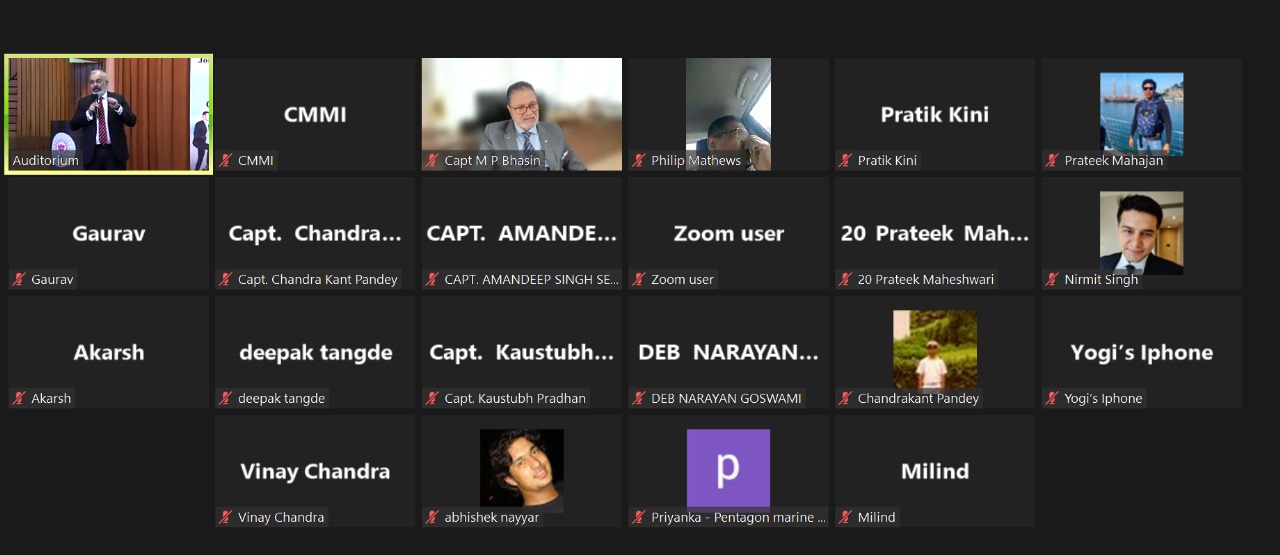Click muted mic icon next to Milind
The width and height of the screenshot is (1280, 555).
click(847, 518)
